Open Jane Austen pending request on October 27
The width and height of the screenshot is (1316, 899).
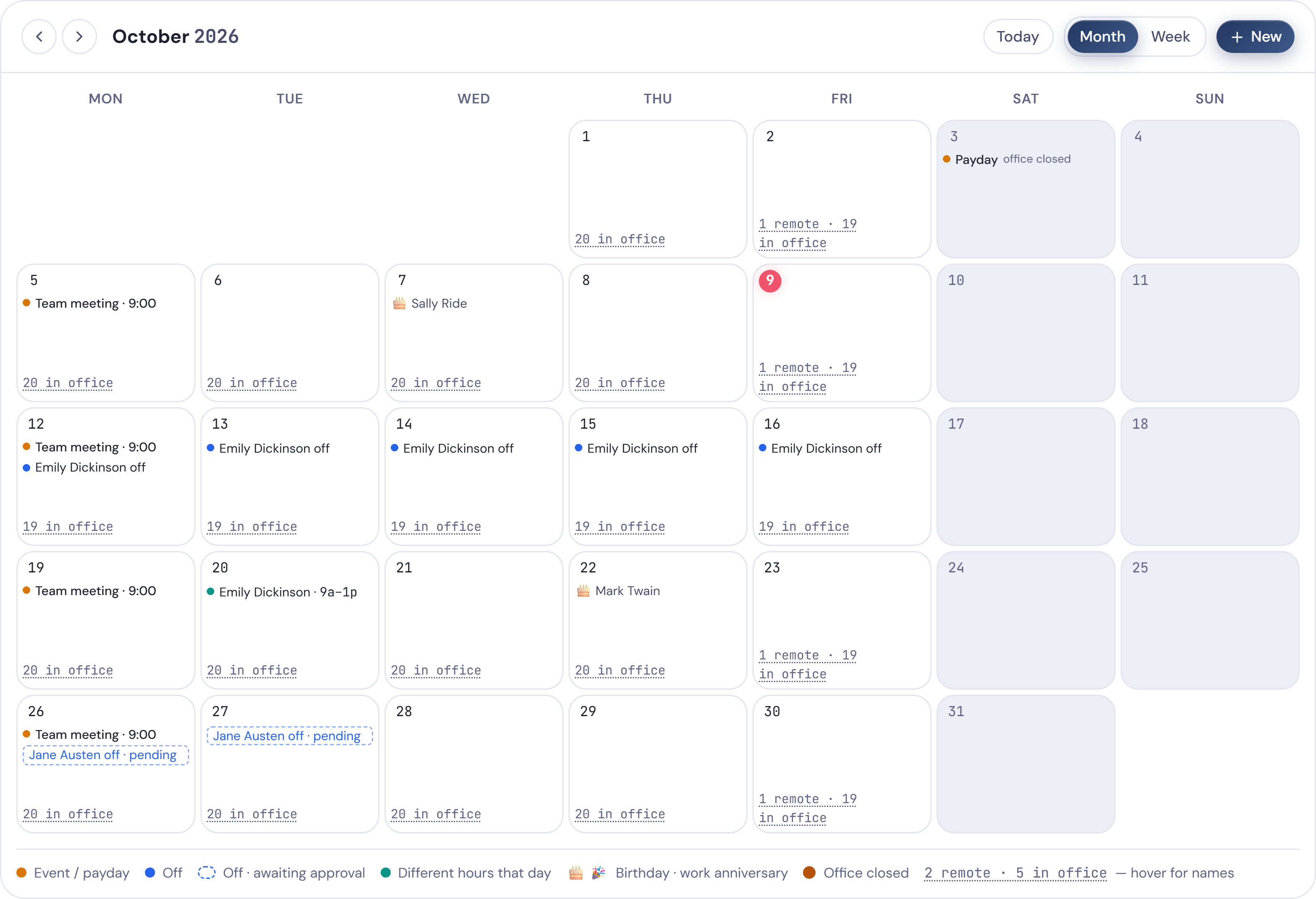290,736
